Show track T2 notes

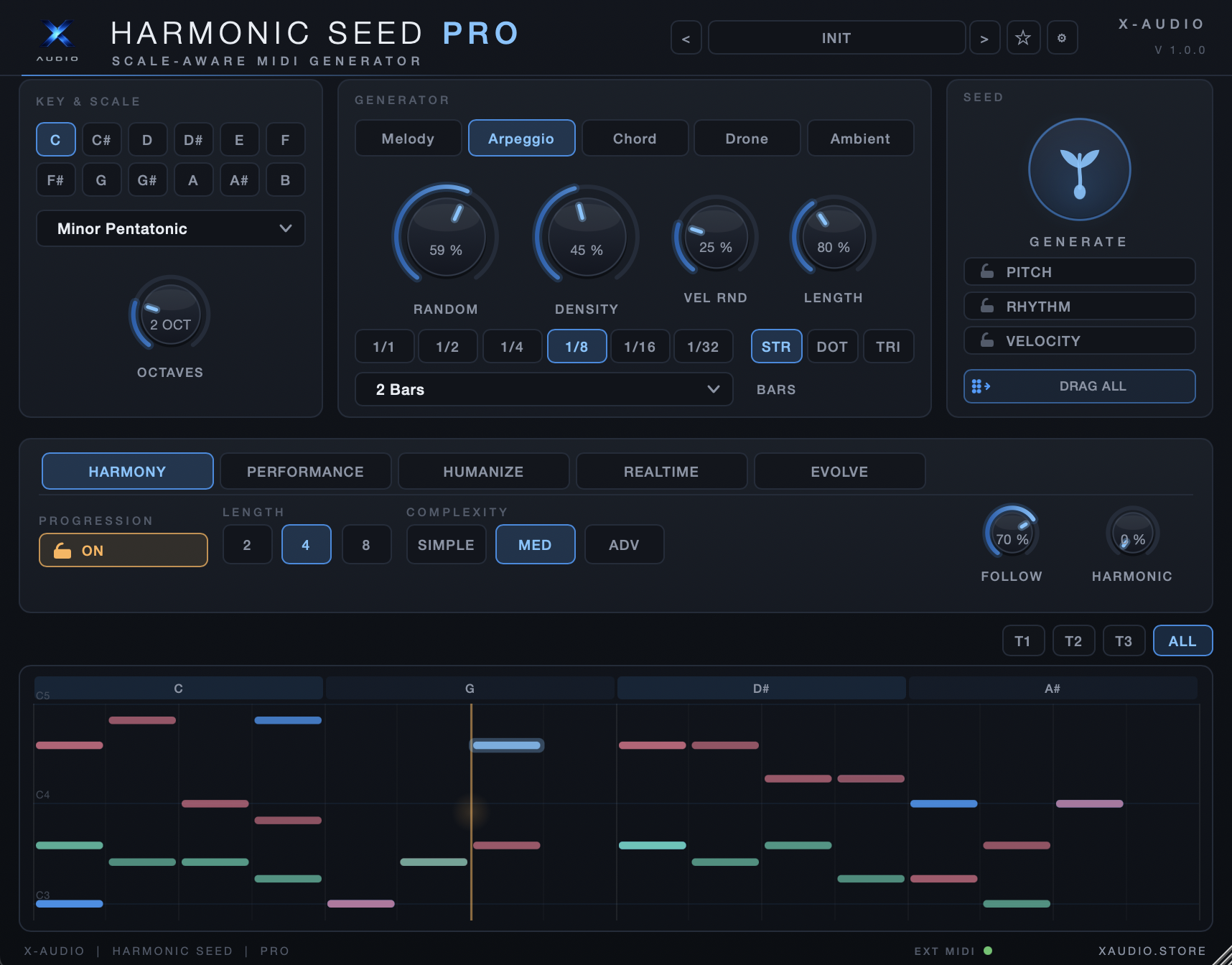[x=1073, y=640]
